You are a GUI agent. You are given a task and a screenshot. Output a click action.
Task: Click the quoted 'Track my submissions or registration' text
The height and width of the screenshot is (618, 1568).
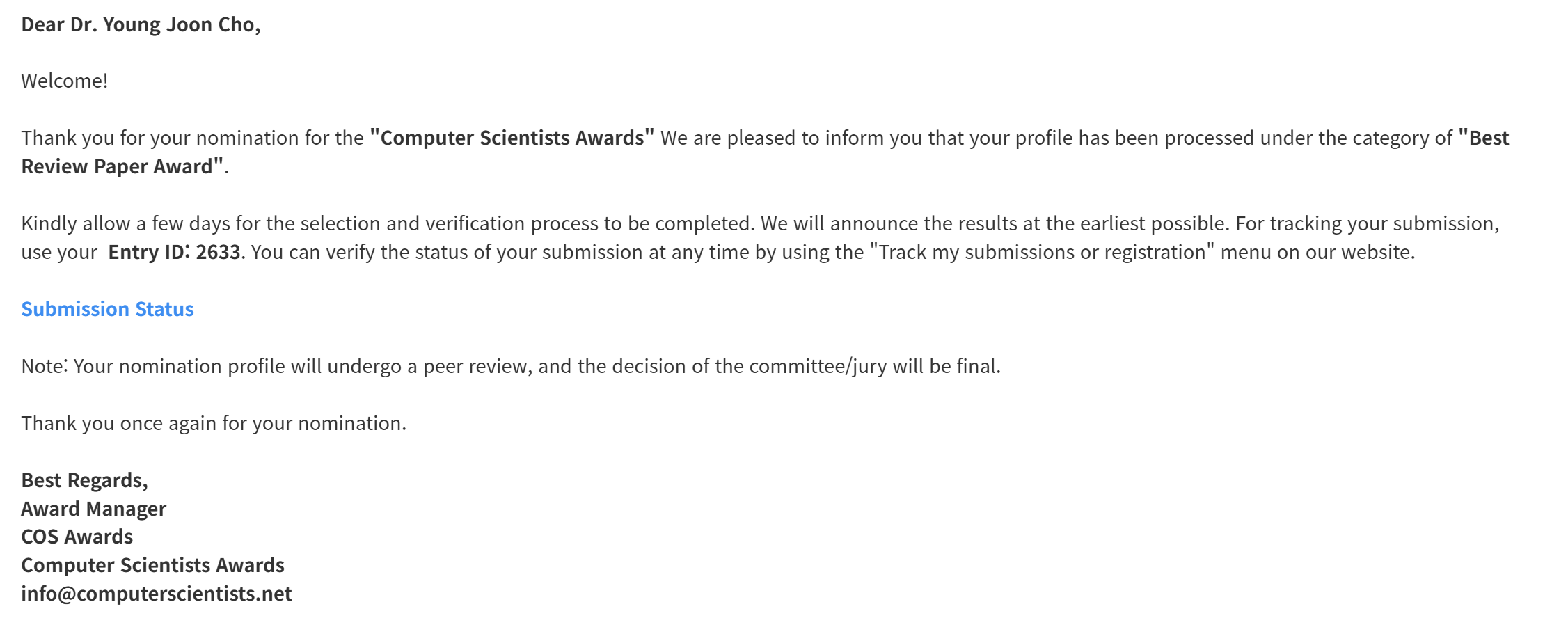pyautogui.click(x=1042, y=252)
